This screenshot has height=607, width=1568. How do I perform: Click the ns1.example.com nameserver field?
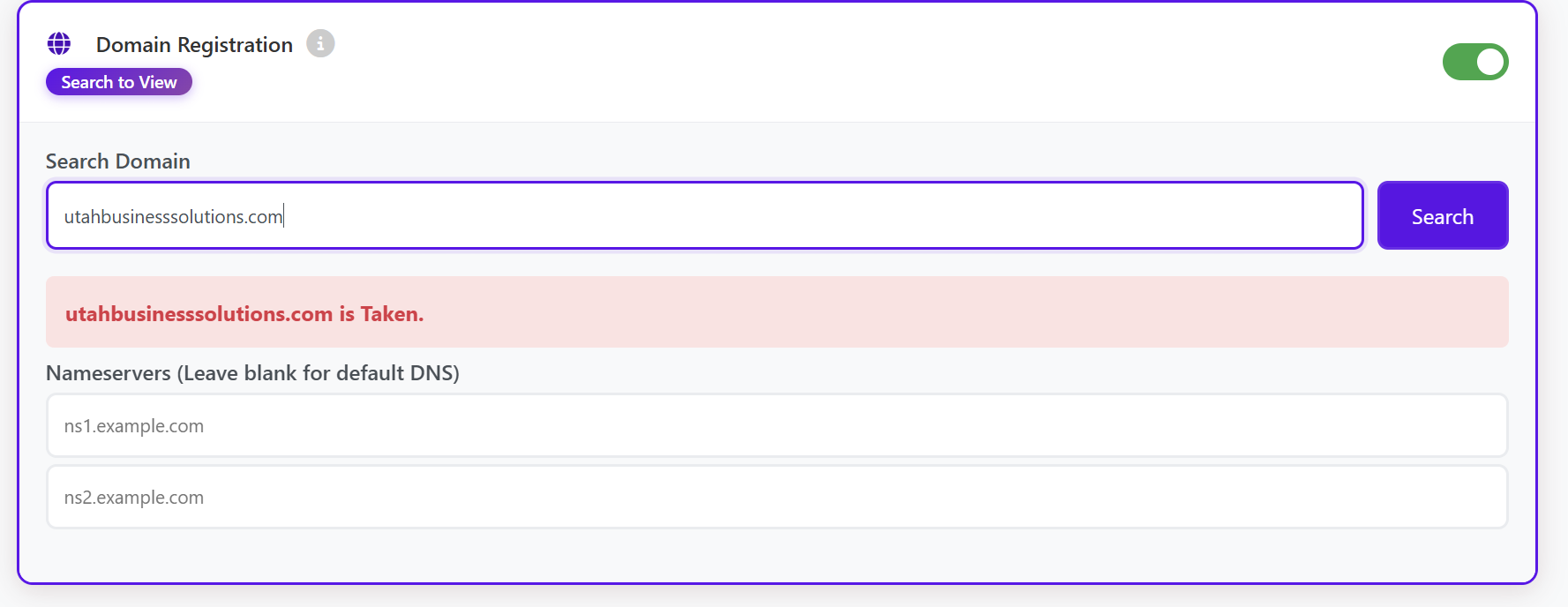tap(776, 426)
